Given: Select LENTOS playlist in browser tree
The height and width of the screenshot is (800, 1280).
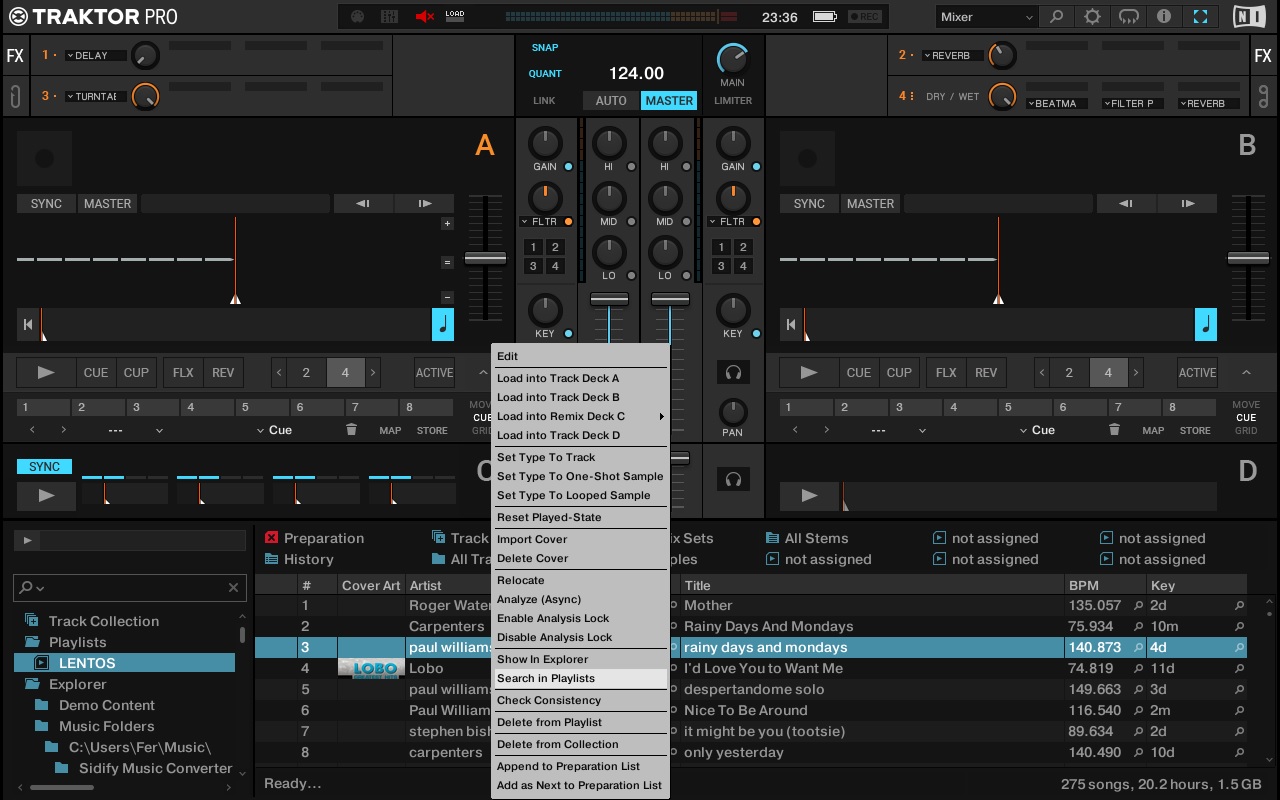Looking at the screenshot, I should point(125,663).
